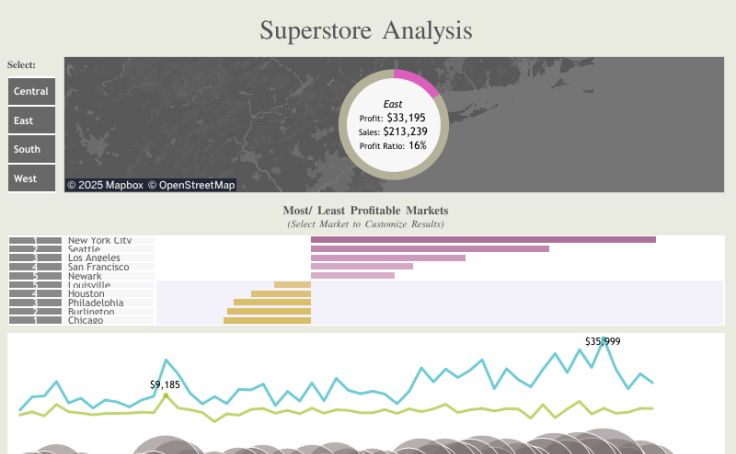736x454 pixels.
Task: Open the Mapbox attribution link
Action: (105, 185)
